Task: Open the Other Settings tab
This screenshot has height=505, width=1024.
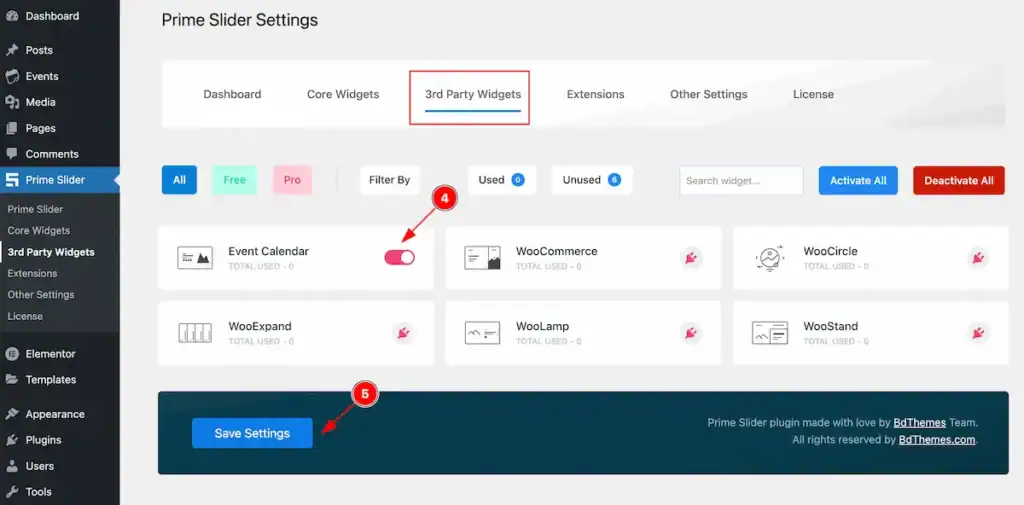Action: click(x=709, y=94)
